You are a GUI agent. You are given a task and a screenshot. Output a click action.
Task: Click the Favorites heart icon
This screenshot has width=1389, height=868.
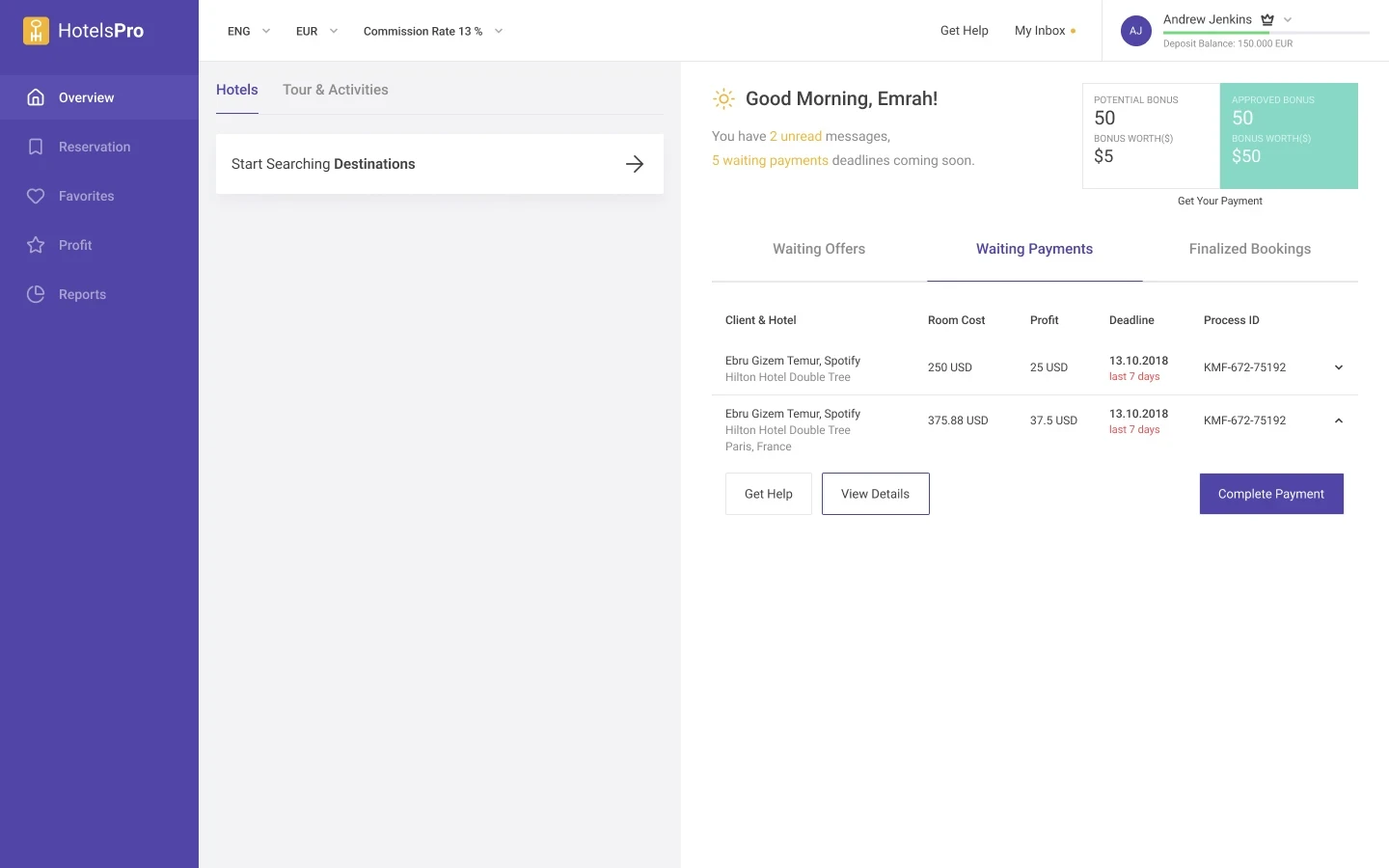(x=36, y=196)
